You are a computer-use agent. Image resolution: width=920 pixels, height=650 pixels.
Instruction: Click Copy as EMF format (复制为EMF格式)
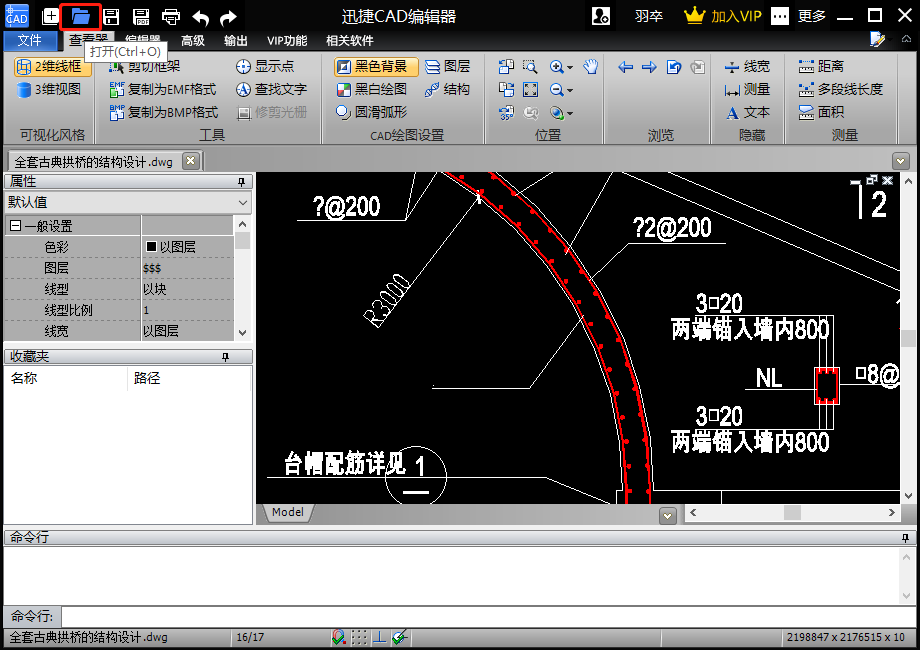(x=163, y=89)
